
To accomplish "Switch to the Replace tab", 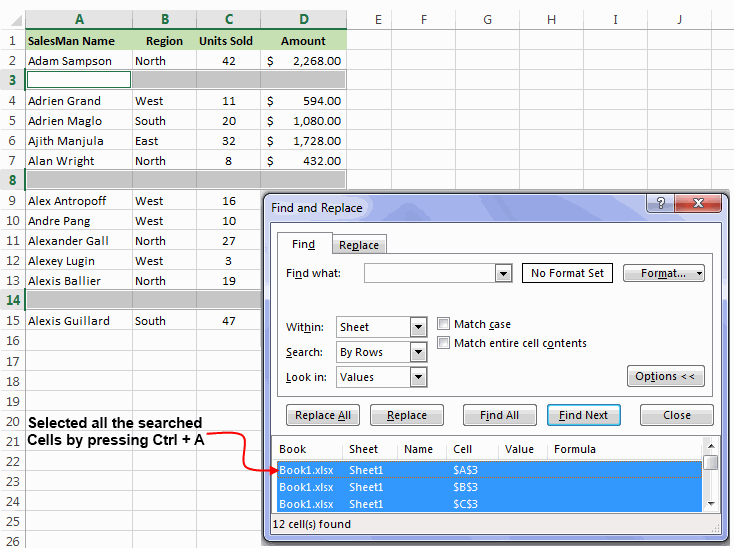I will [358, 245].
